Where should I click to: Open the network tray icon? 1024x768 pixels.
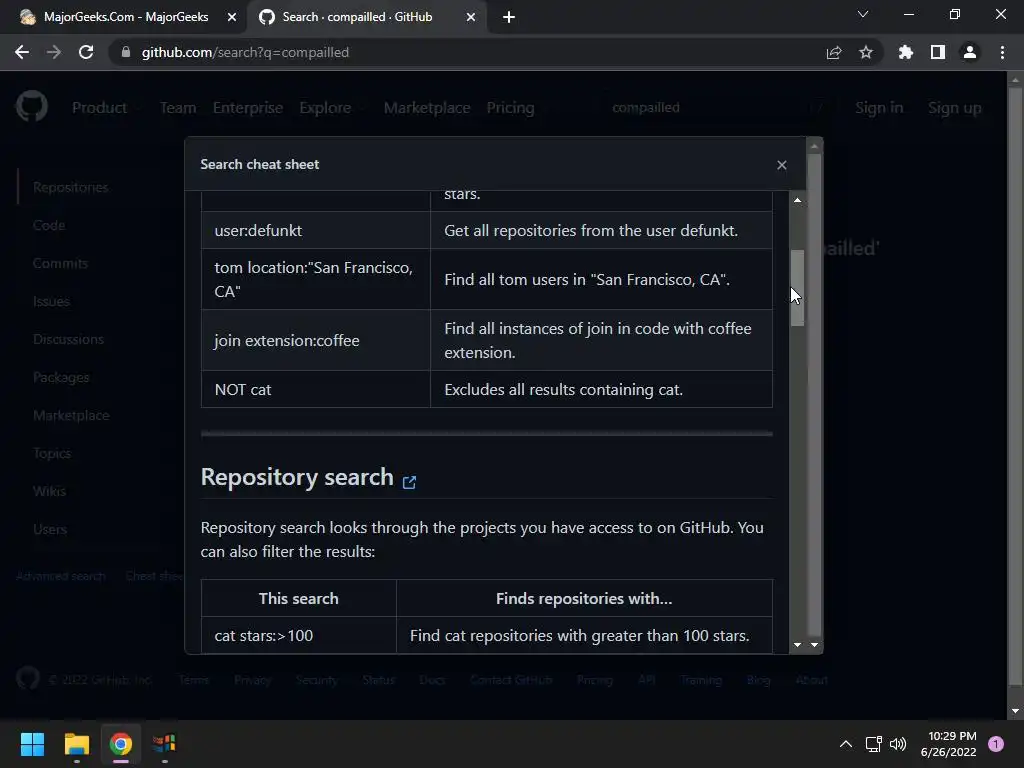pyautogui.click(x=873, y=744)
